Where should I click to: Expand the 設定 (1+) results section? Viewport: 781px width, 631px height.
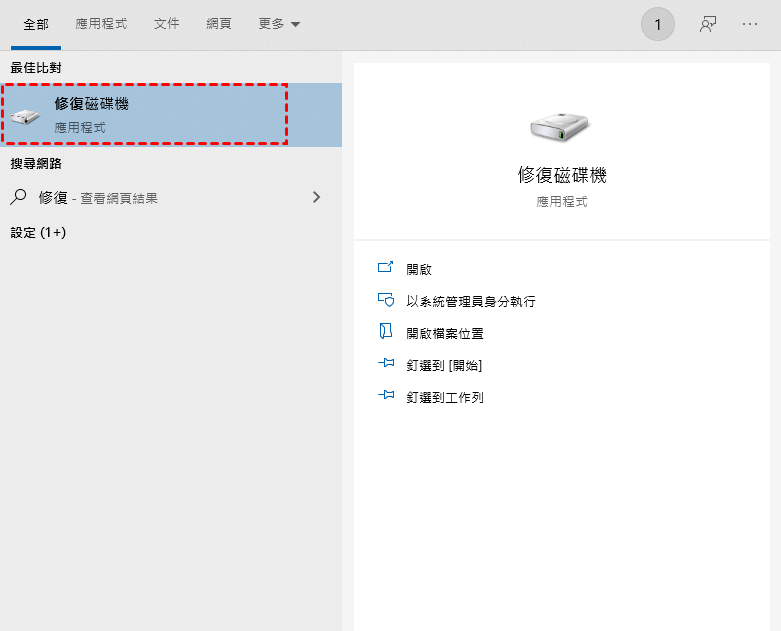38,232
